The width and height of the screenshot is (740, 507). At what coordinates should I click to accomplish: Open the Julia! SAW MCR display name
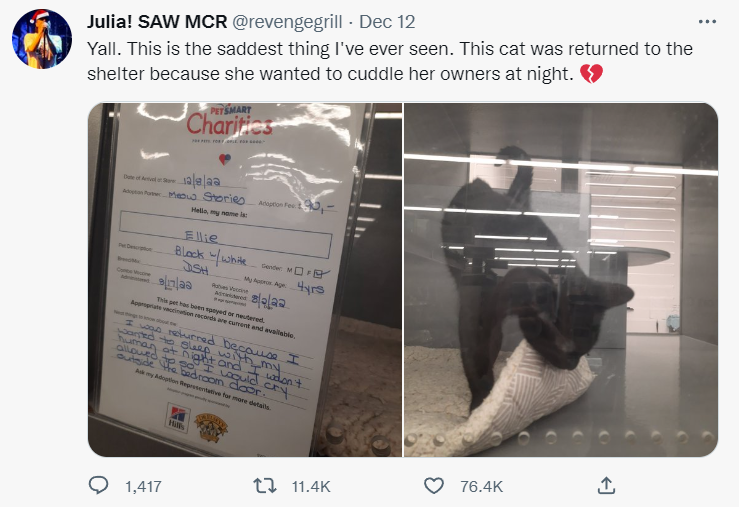coord(157,22)
